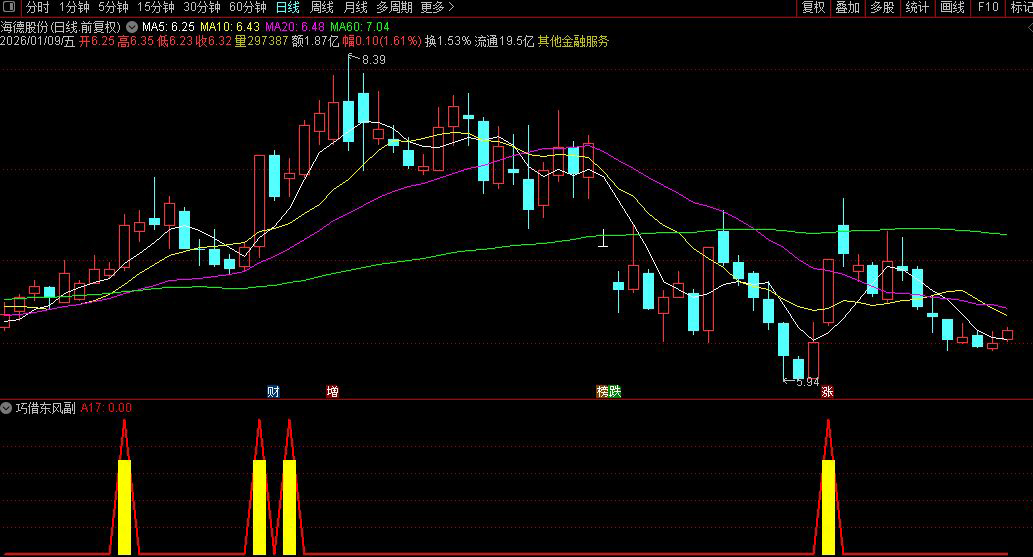Select the 1分钟 period tab
This screenshot has height=557, width=1033.
click(x=74, y=7)
